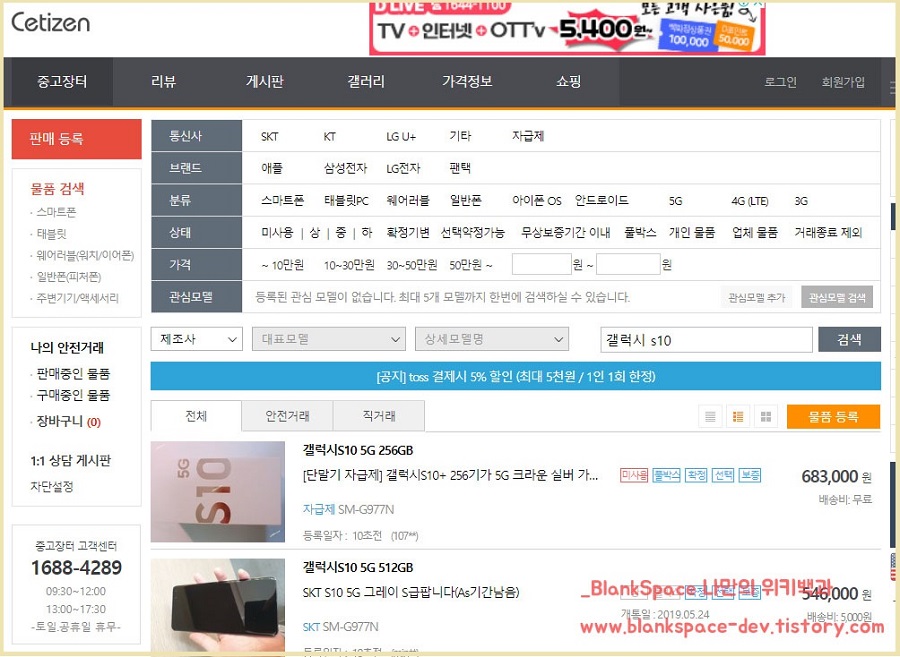Filter carrier by 자급제
The height and width of the screenshot is (657, 900).
tap(527, 136)
